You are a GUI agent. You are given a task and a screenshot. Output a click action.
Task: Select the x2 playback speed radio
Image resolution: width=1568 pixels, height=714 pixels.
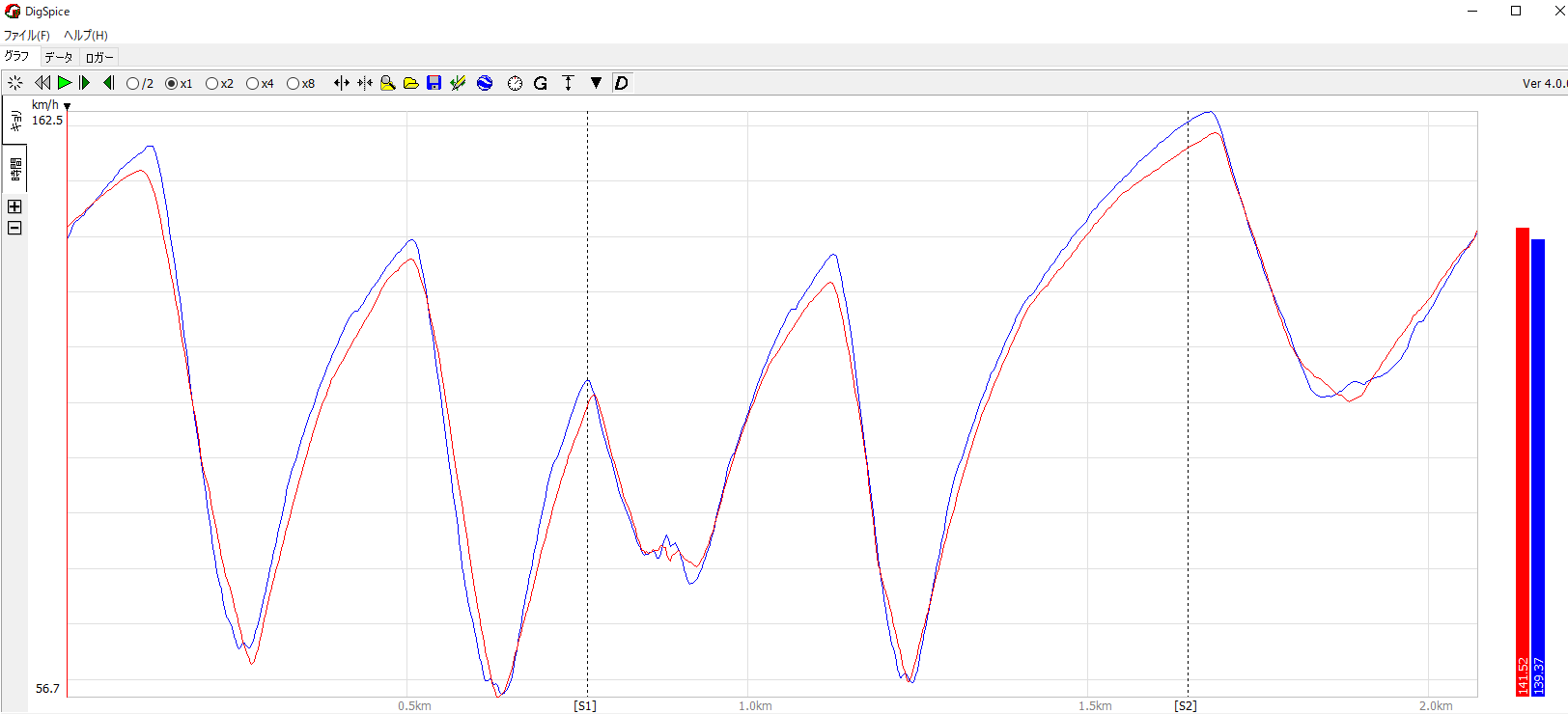212,84
